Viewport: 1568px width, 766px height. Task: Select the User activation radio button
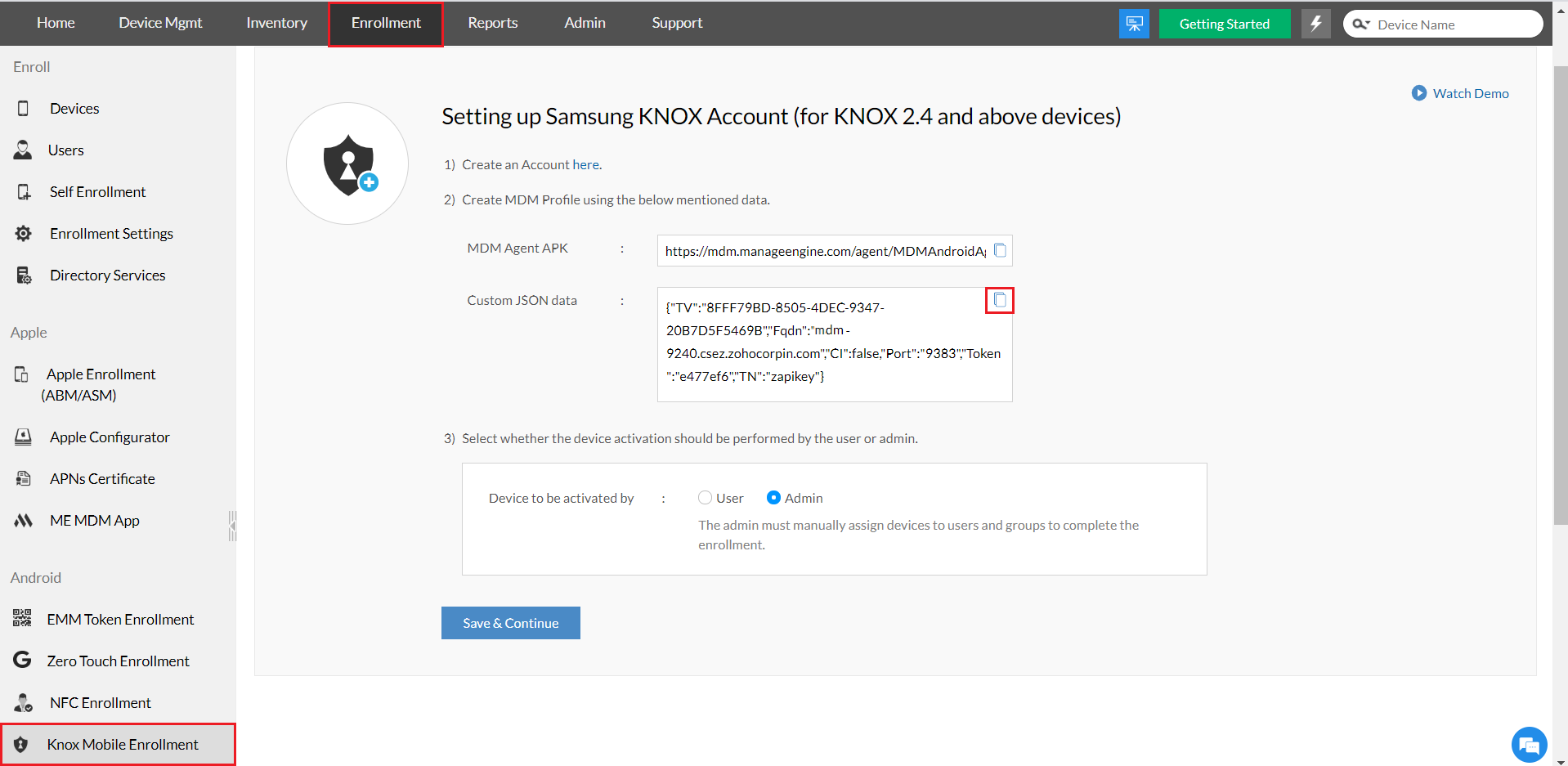[705, 498]
